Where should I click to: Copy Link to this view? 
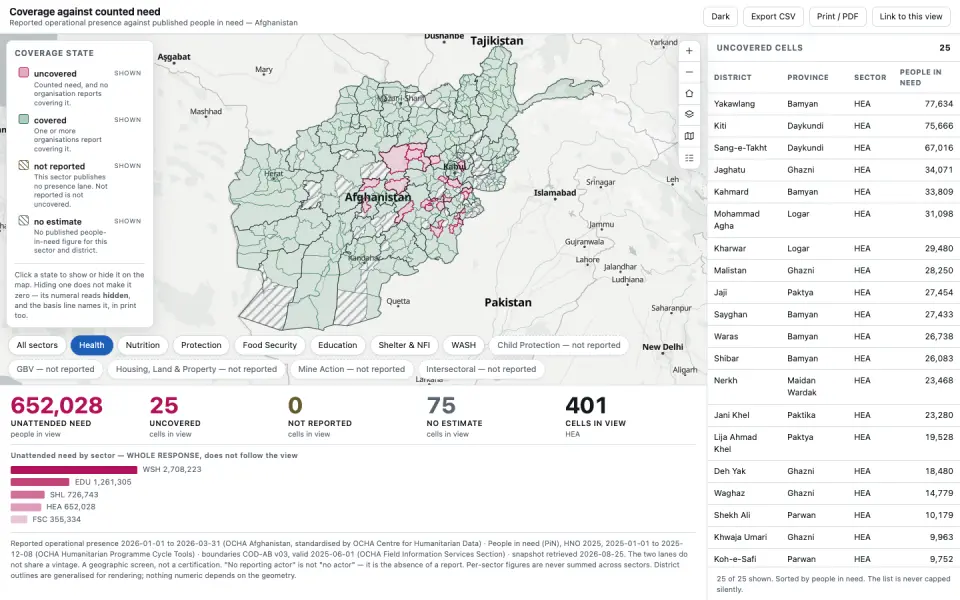click(910, 17)
